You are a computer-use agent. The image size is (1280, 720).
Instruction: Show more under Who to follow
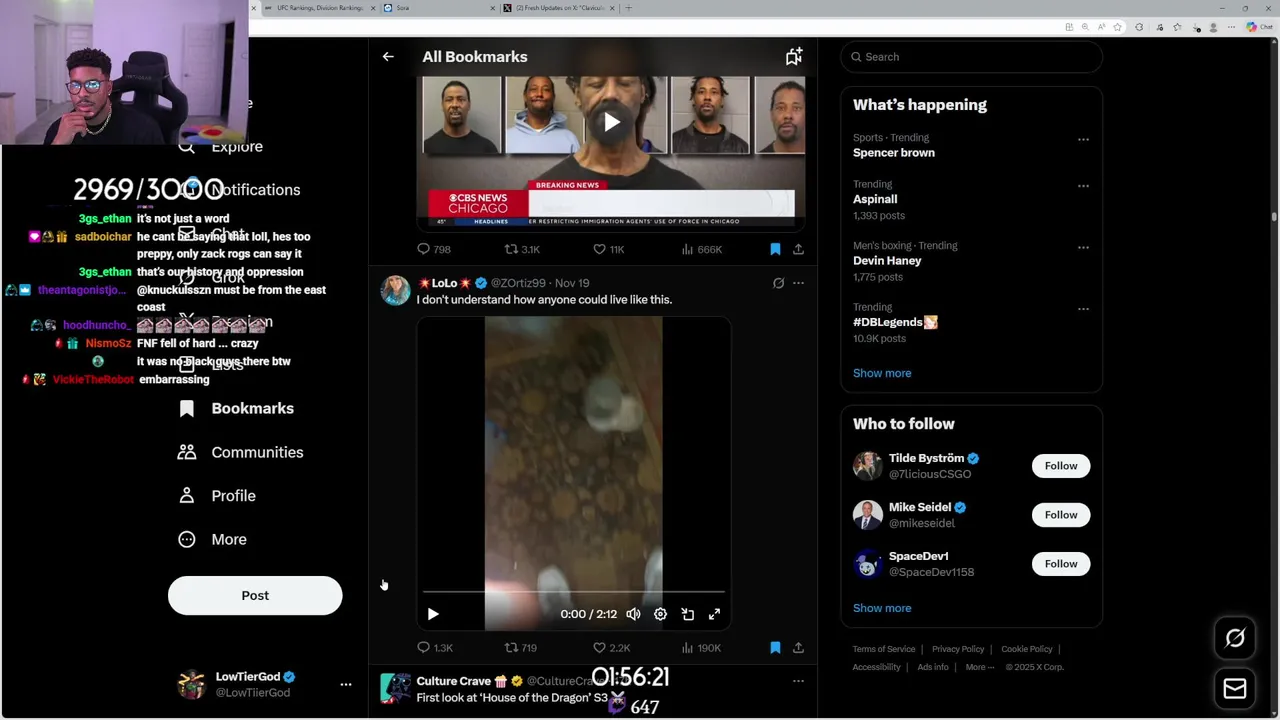point(882,608)
